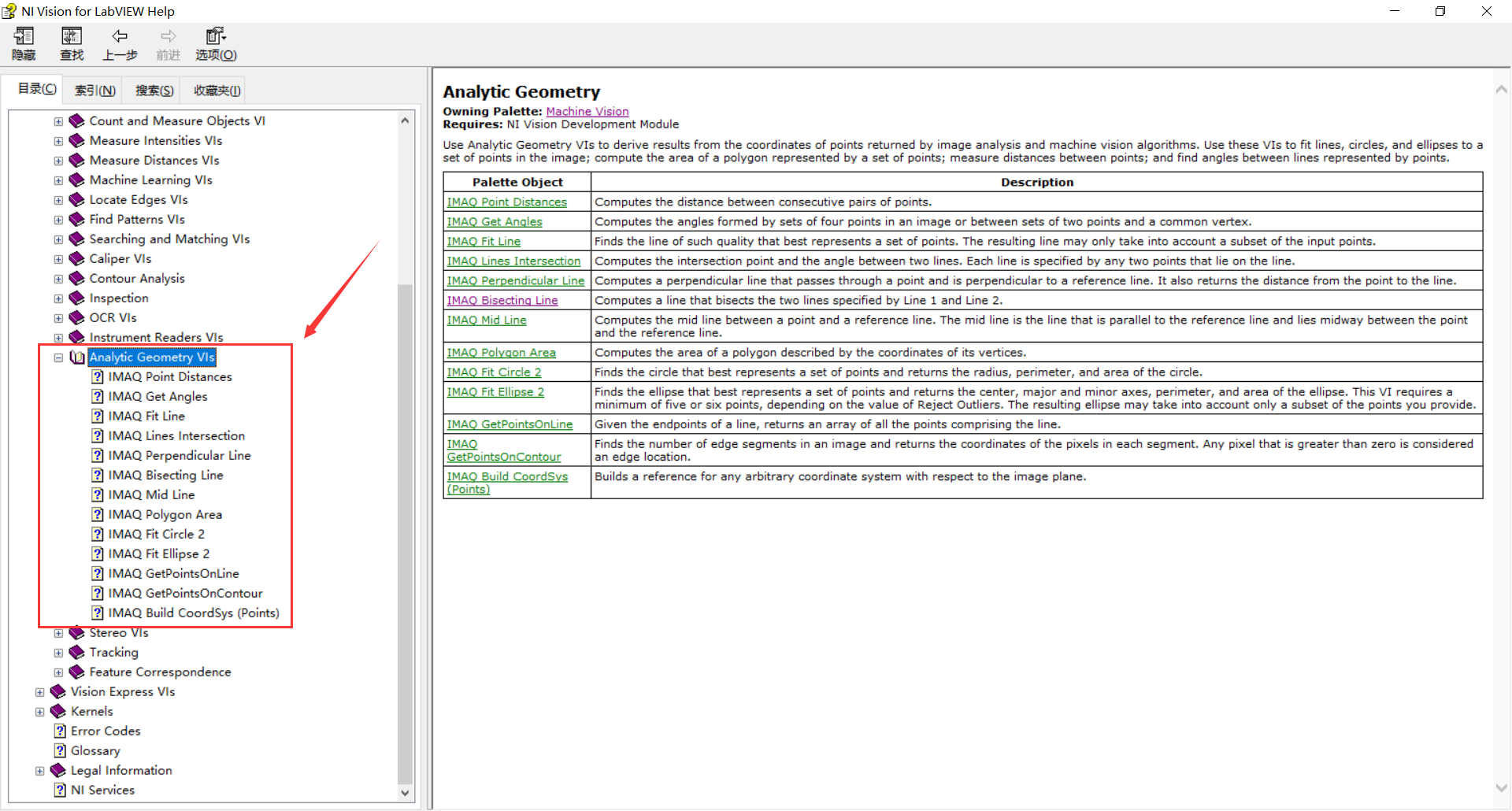1512x811 pixels.
Task: Click the book icon beside Tracking
Action: click(x=76, y=652)
